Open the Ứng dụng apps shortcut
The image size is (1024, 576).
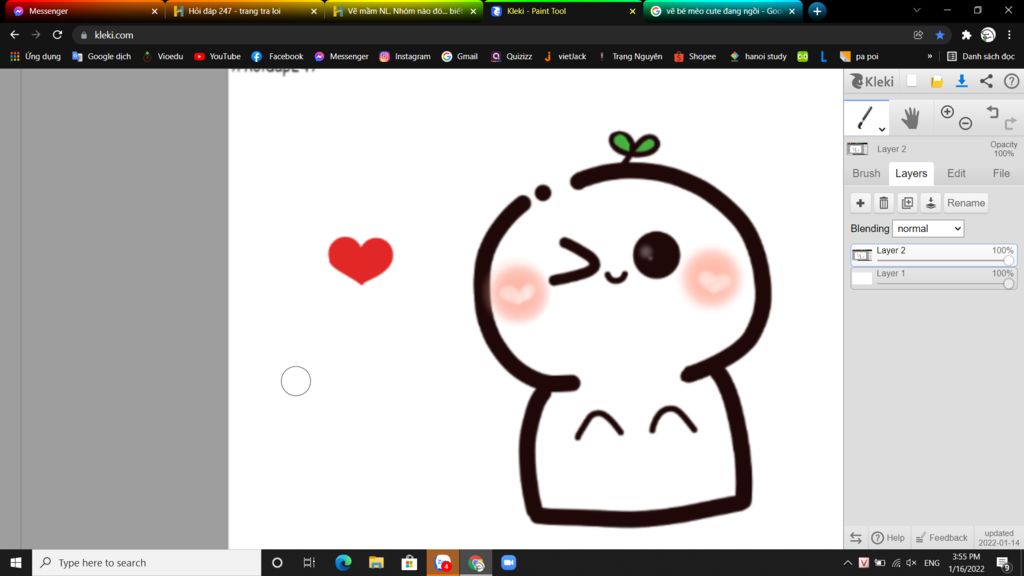click(35, 56)
